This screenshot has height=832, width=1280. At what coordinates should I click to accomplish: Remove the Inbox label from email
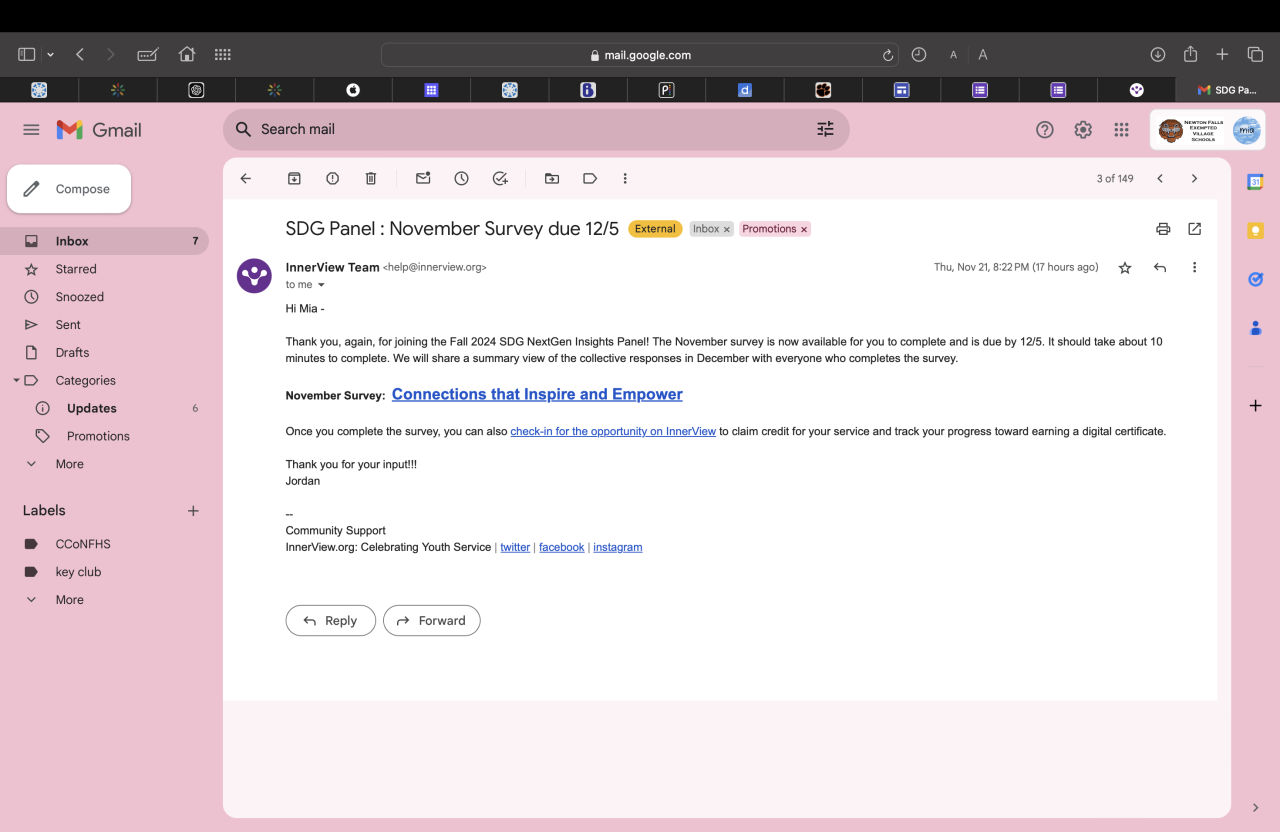click(x=727, y=229)
